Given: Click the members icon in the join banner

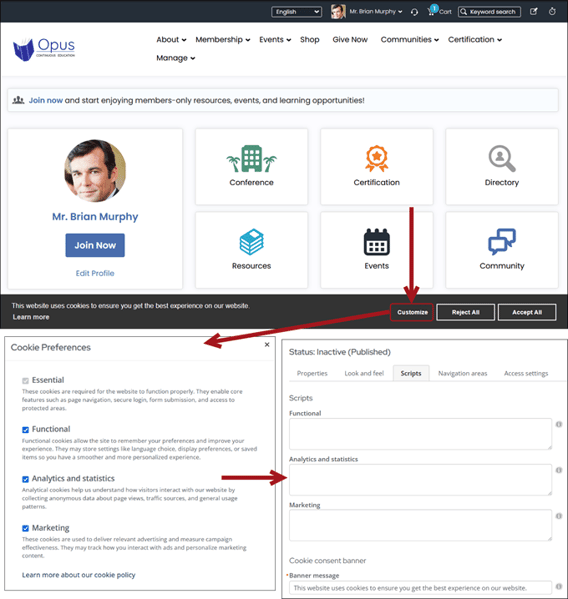Looking at the screenshot, I should (18, 100).
